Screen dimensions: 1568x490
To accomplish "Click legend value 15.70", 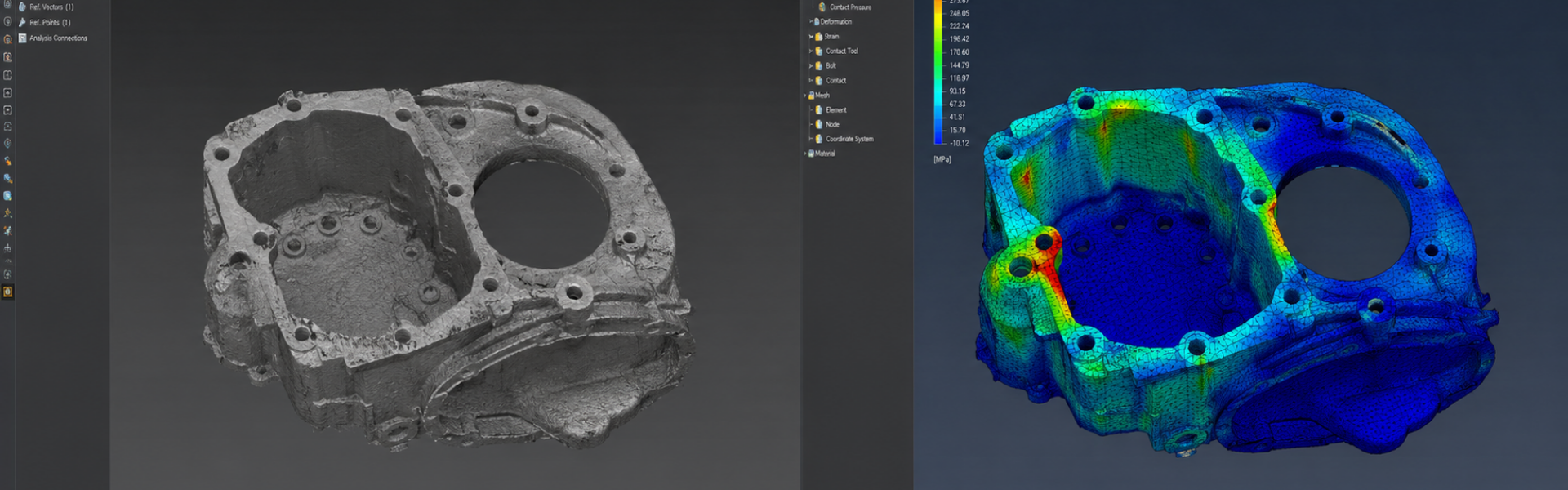I will [958, 130].
